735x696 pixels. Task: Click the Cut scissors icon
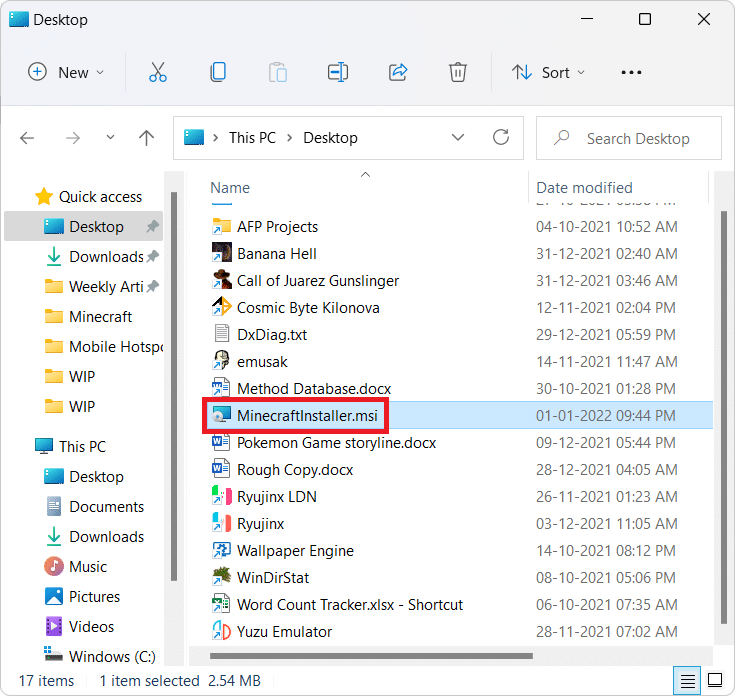coord(157,72)
